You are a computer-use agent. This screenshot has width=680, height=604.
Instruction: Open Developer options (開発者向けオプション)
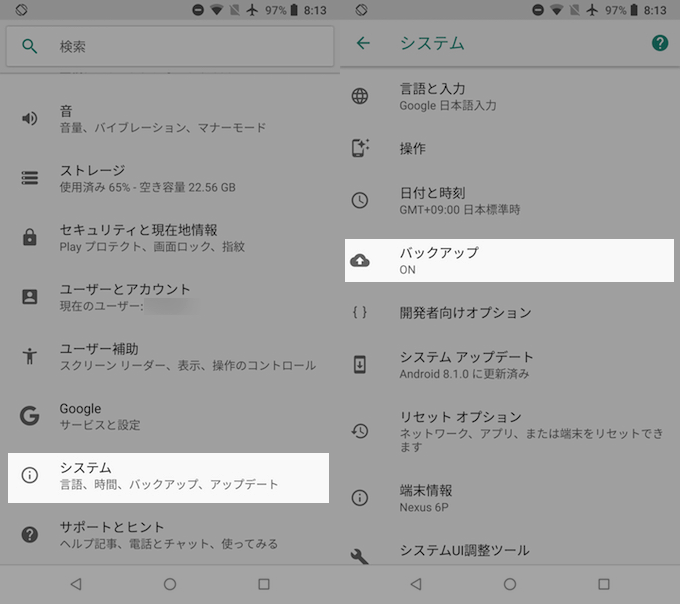(465, 312)
